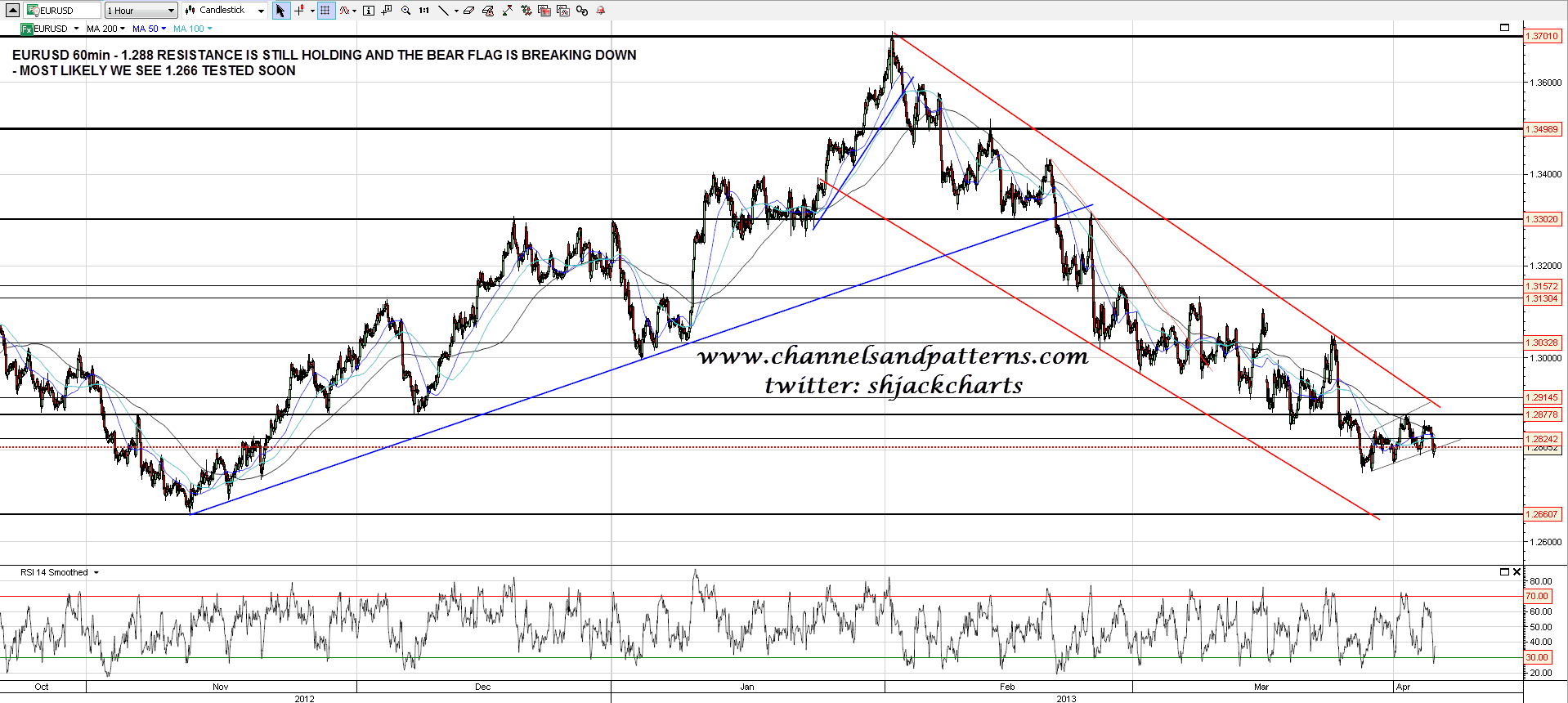Toggle the chart grid lines button
The width and height of the screenshot is (1568, 703).
point(325,11)
